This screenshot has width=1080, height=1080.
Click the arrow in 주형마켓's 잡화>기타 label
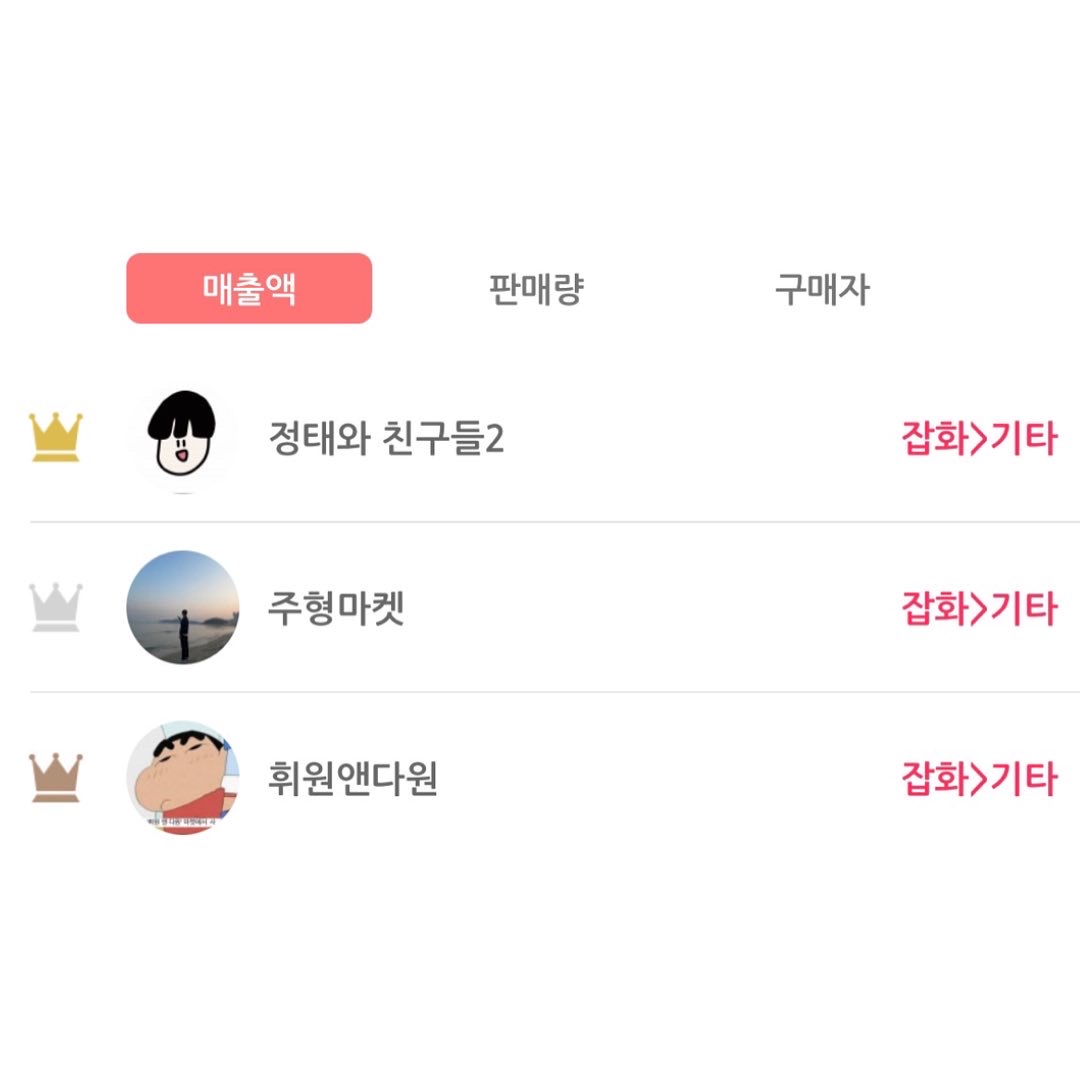click(x=979, y=610)
